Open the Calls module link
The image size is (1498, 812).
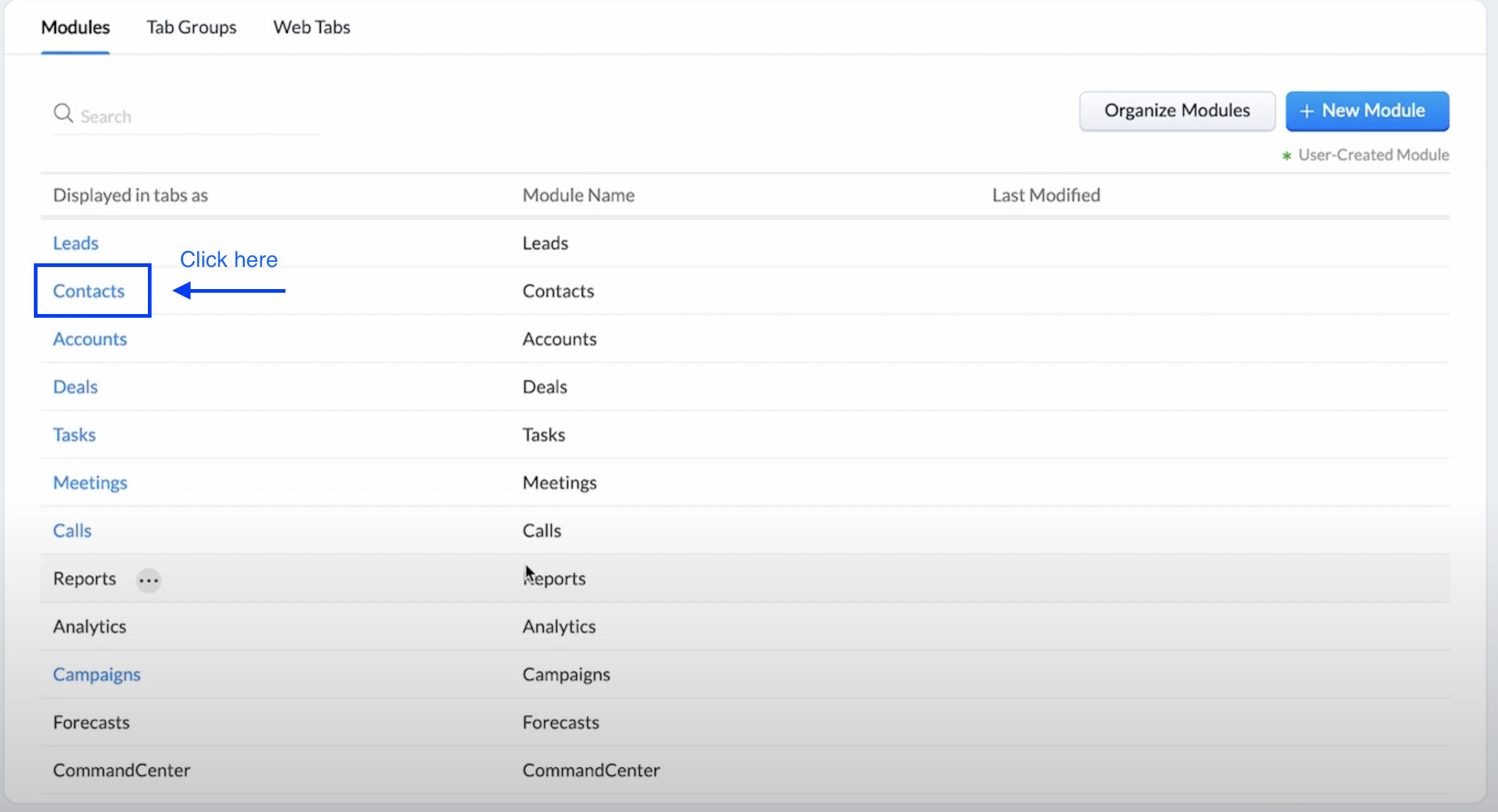72,530
